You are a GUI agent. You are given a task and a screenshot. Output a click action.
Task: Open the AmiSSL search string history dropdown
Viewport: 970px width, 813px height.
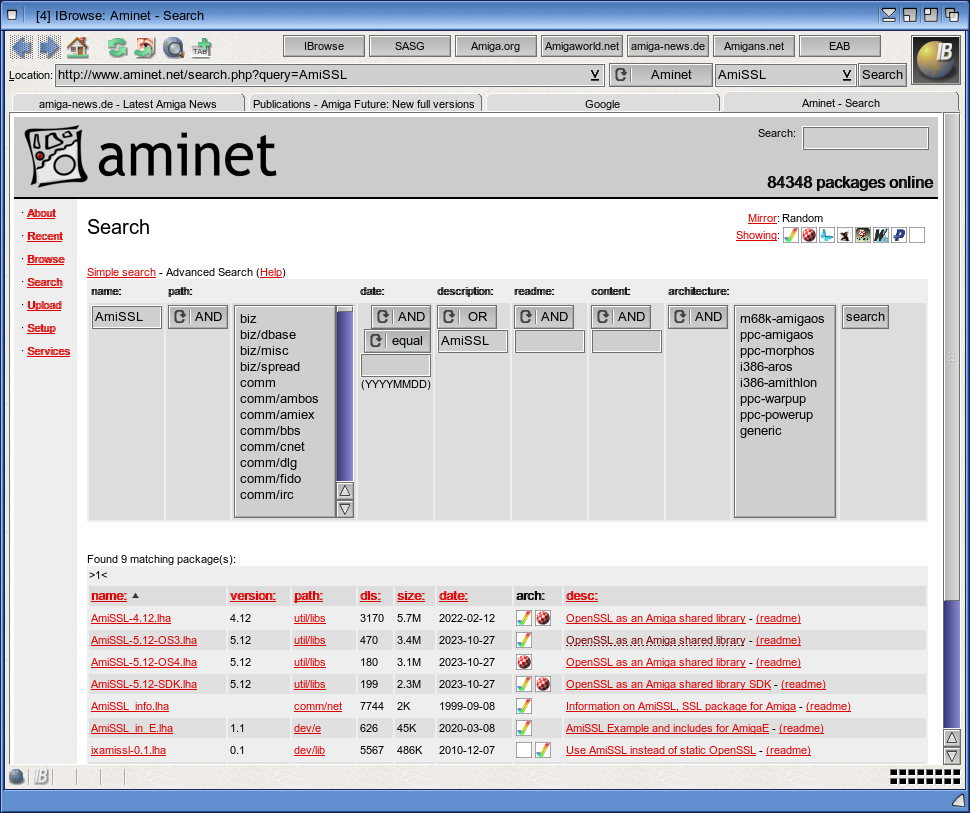pos(847,75)
